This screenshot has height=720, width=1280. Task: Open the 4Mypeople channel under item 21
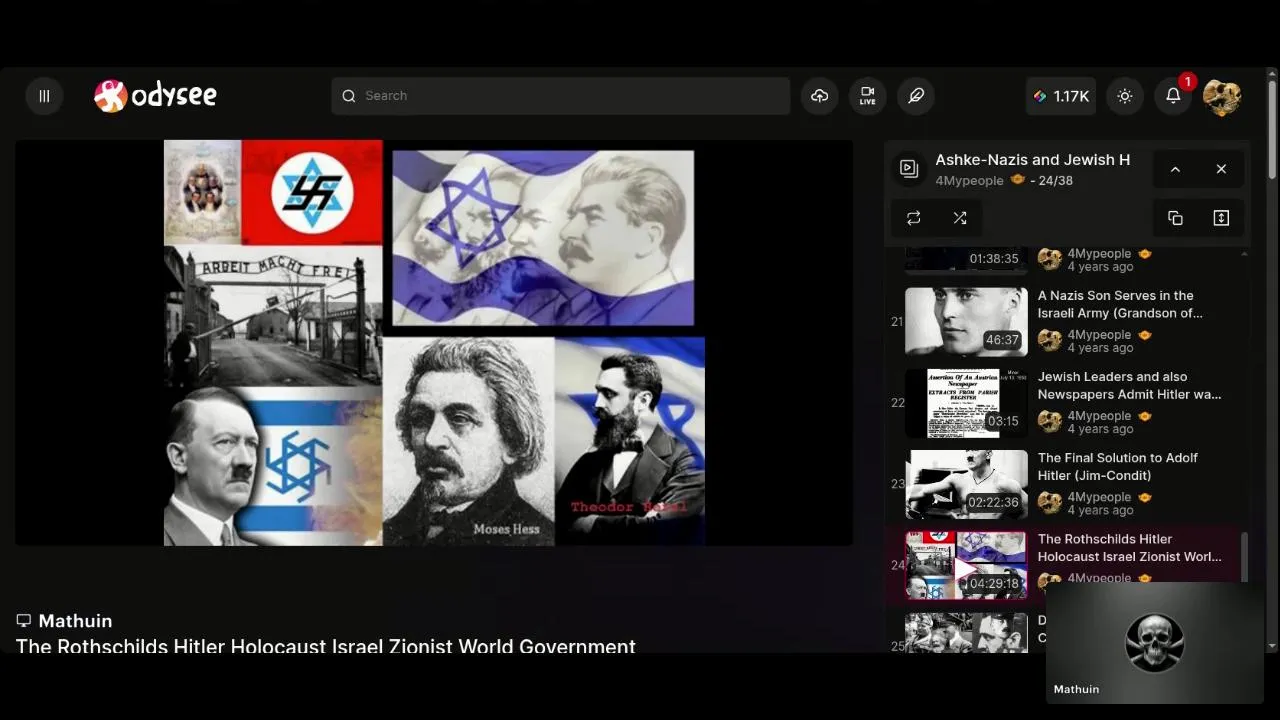(x=1099, y=335)
